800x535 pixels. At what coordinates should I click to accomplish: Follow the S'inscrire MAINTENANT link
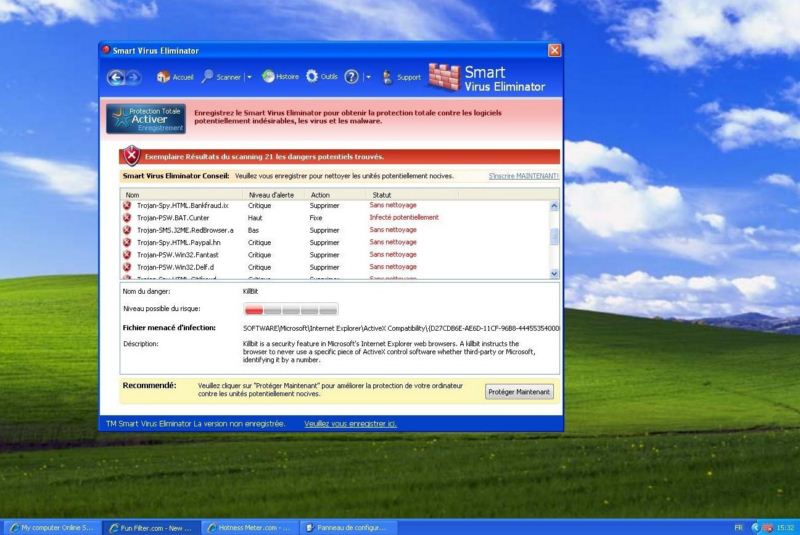pyautogui.click(x=523, y=176)
